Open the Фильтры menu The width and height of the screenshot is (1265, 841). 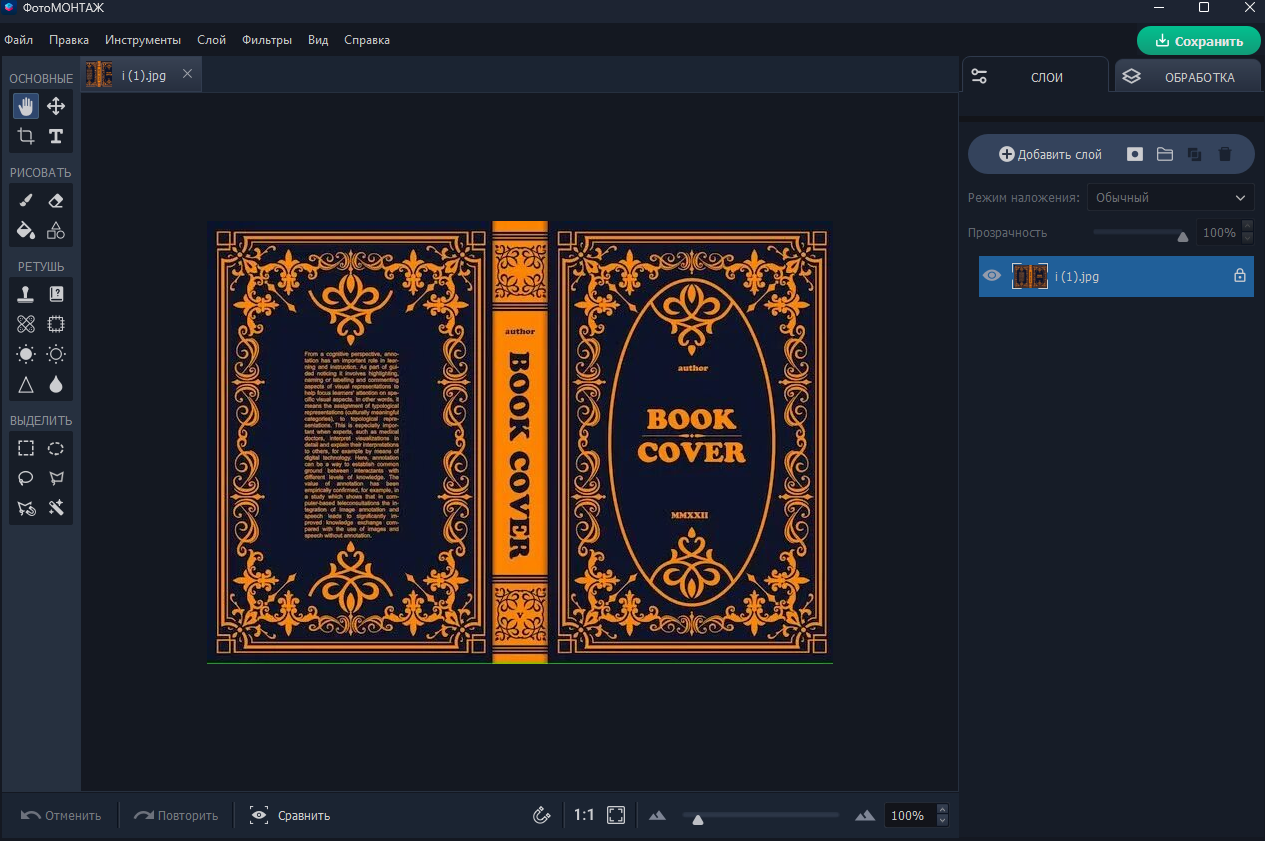pos(267,40)
